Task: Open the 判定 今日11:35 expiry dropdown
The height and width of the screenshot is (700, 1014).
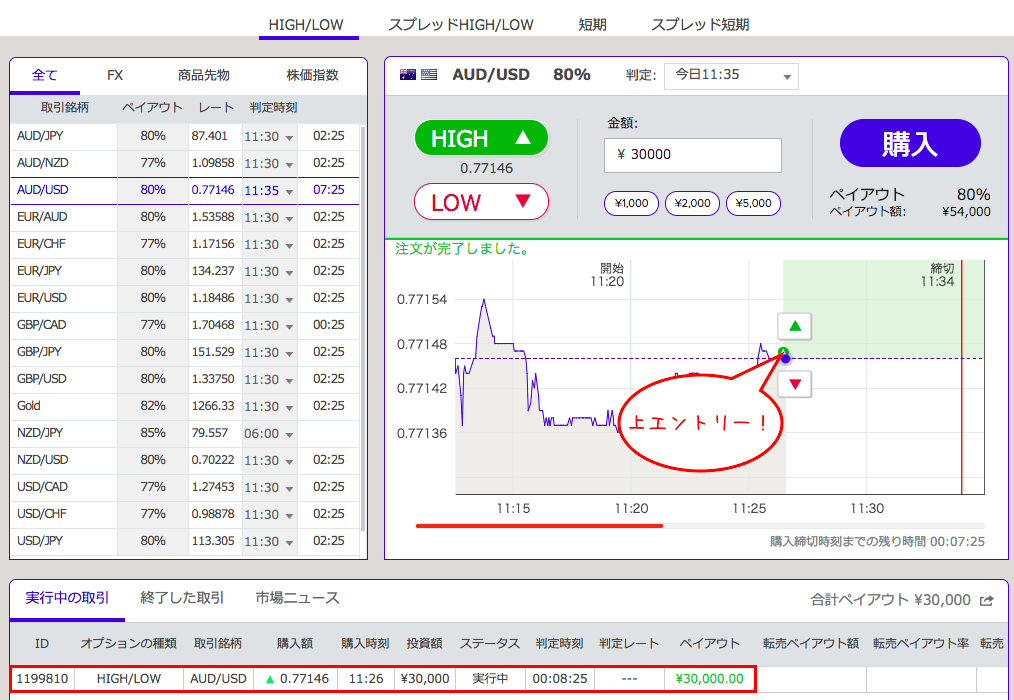Action: coord(730,75)
